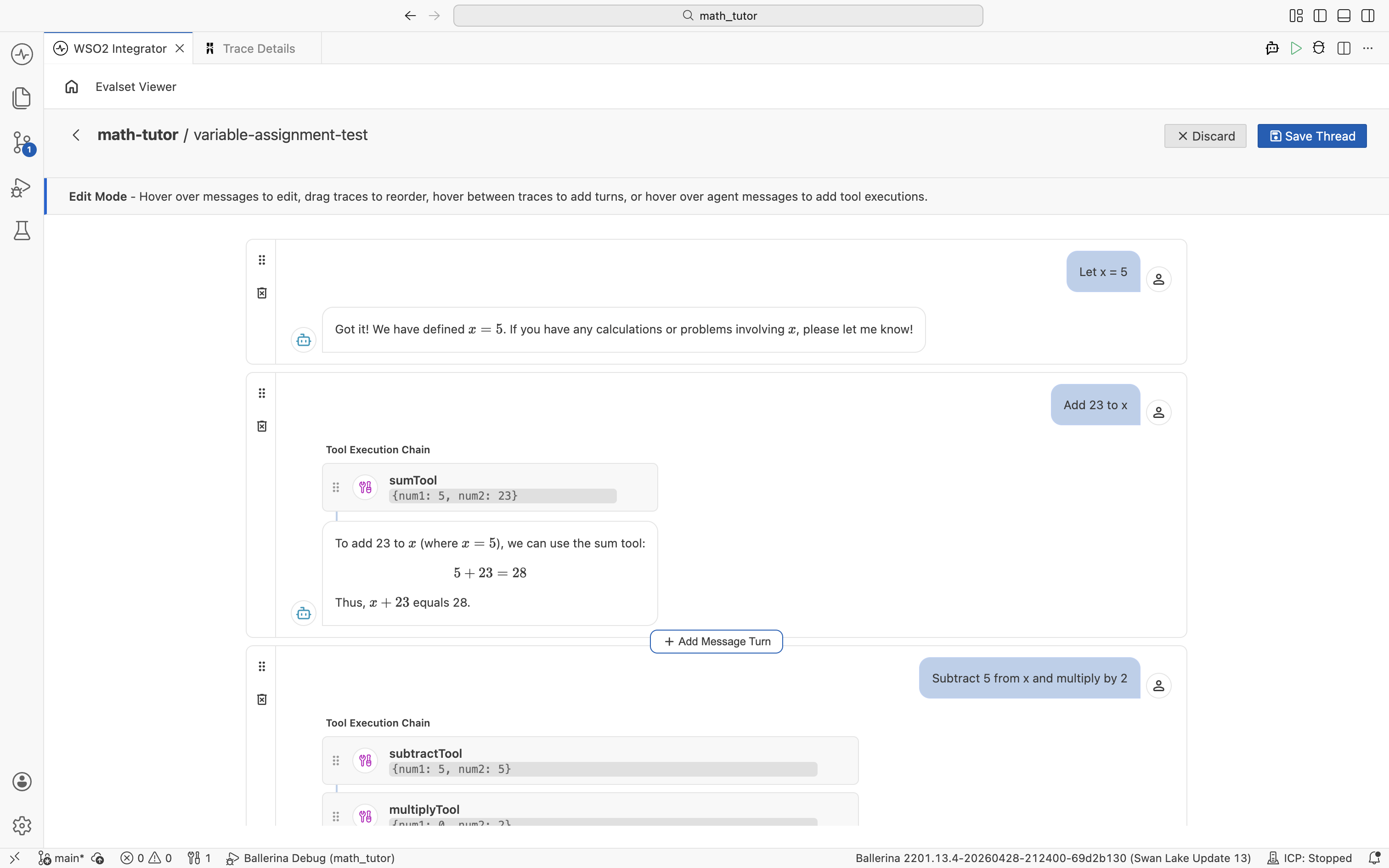Open Run and Debug sidebar icon
1389x868 pixels.
[21, 187]
